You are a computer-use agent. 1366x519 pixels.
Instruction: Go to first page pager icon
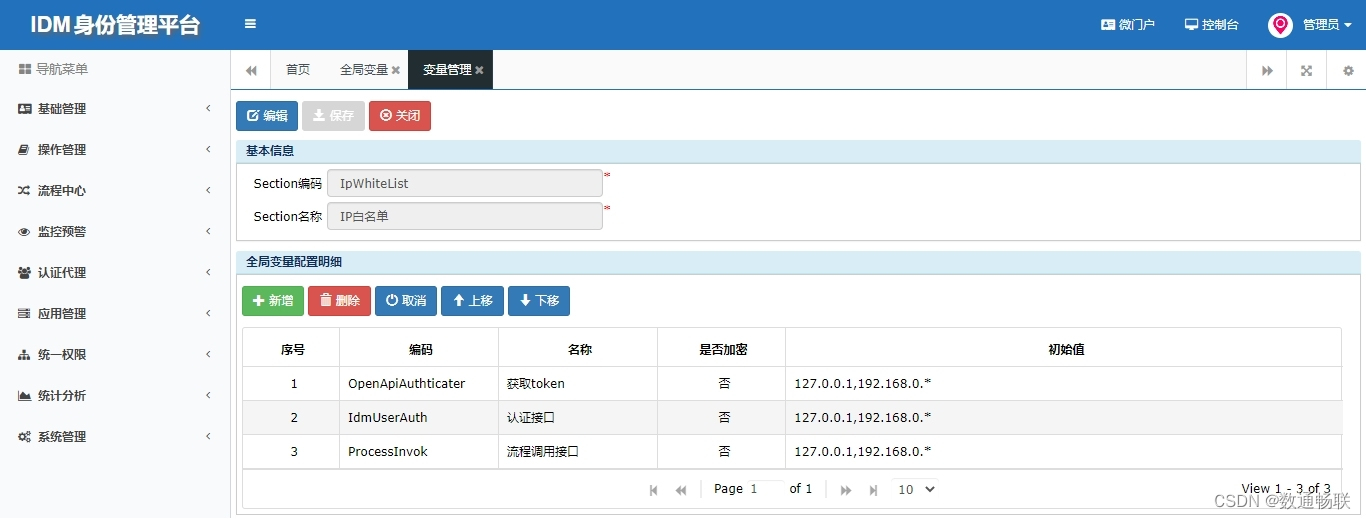click(x=654, y=490)
